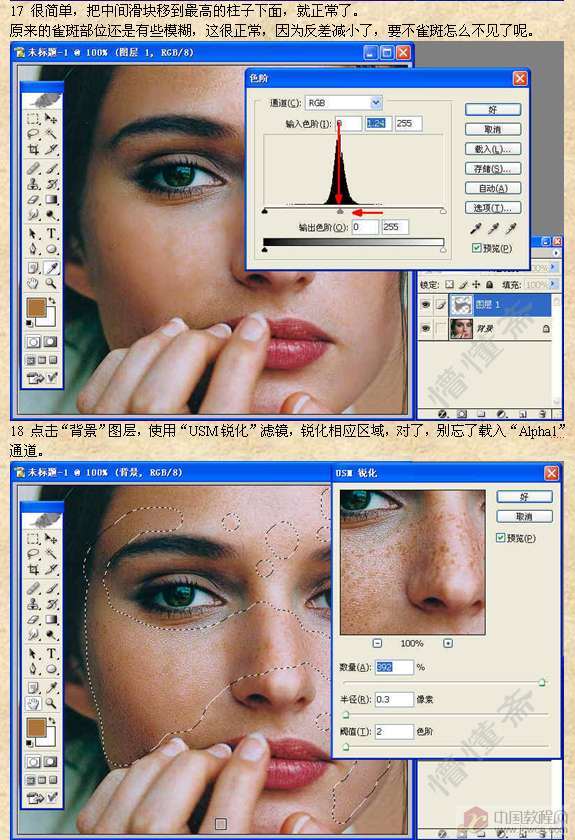This screenshot has height=840, width=575.
Task: Choose the Lasso tool in upper toolbox
Action: click(x=33, y=134)
